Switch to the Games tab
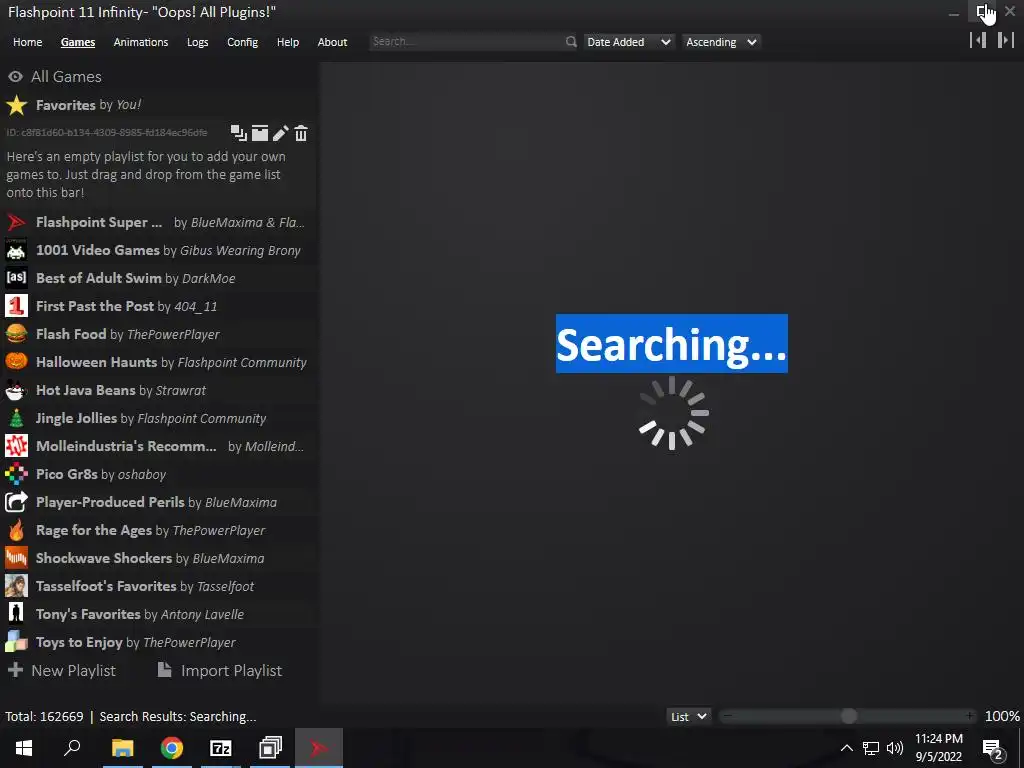1024x768 pixels. coord(78,42)
